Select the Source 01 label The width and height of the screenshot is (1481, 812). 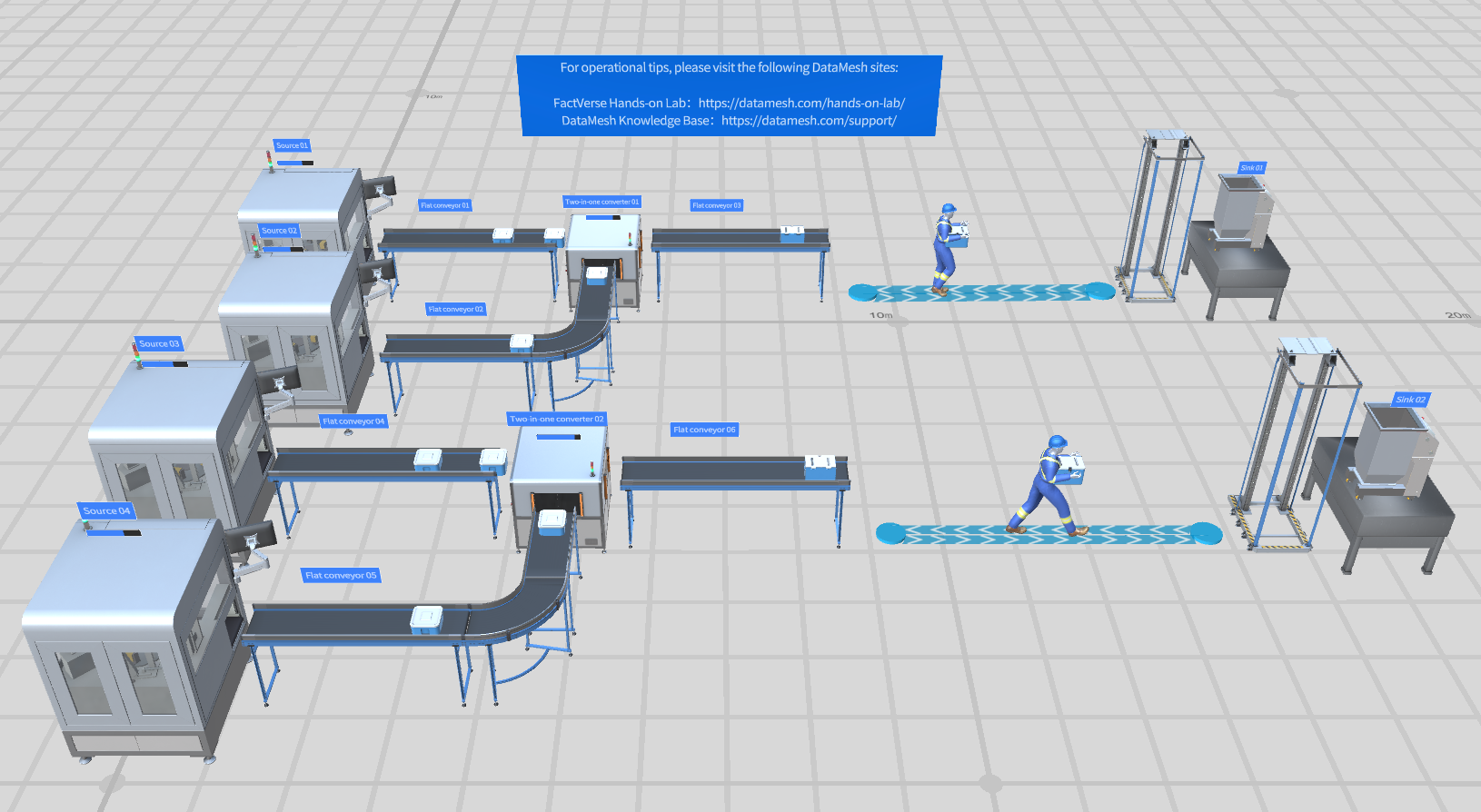[292, 145]
